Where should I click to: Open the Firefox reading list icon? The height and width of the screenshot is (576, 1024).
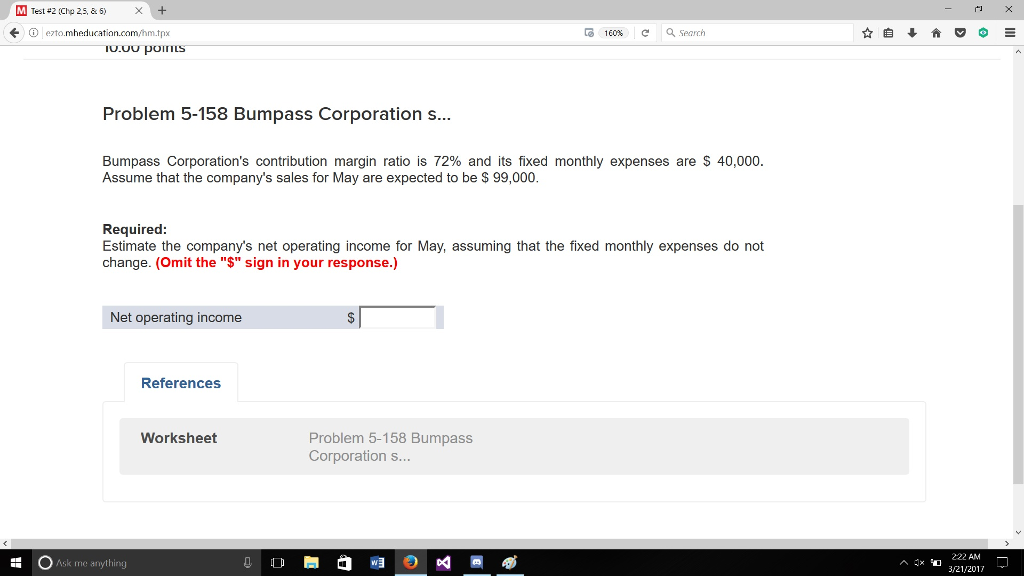(887, 32)
